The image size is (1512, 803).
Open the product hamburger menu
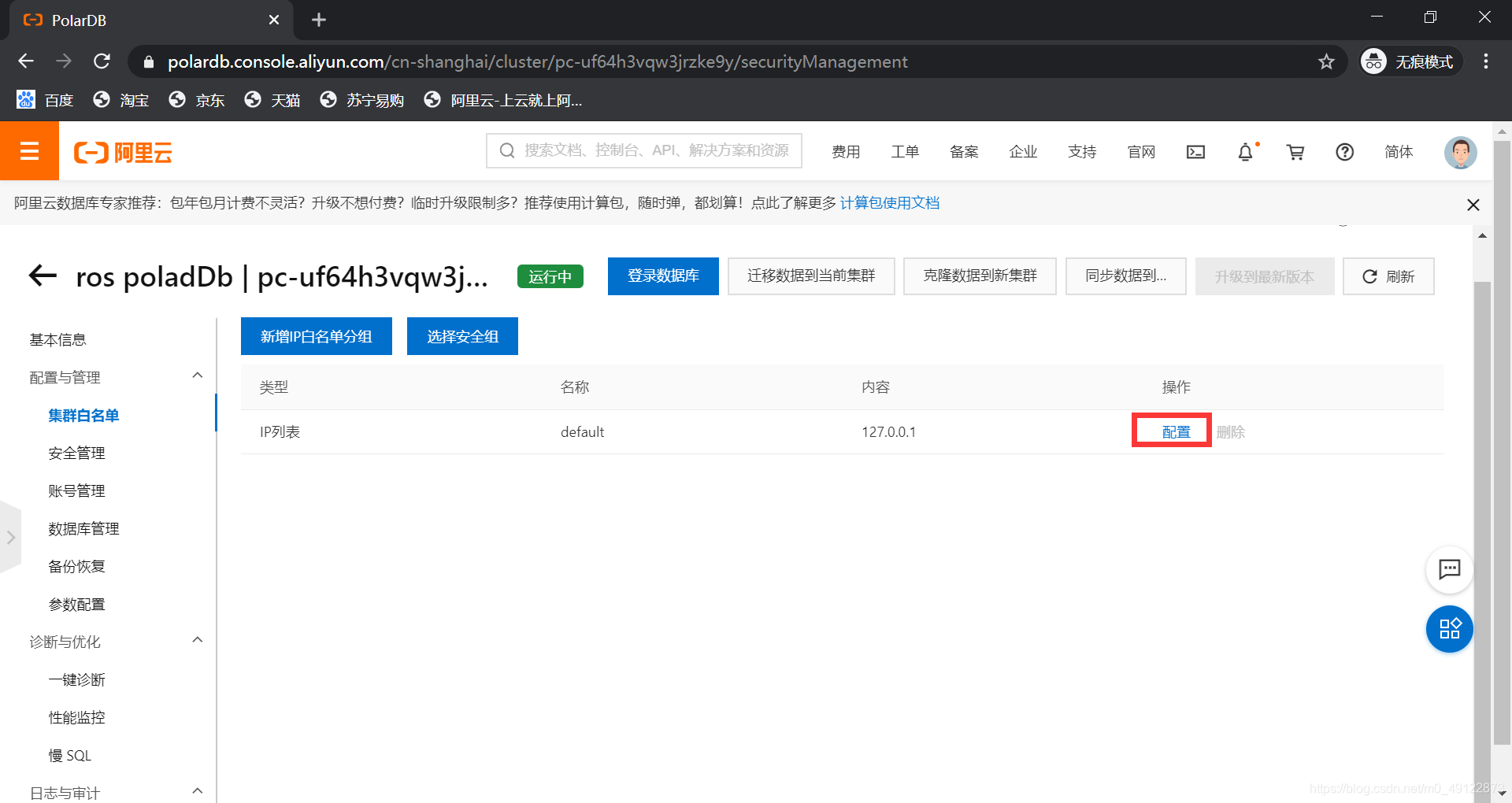(29, 151)
